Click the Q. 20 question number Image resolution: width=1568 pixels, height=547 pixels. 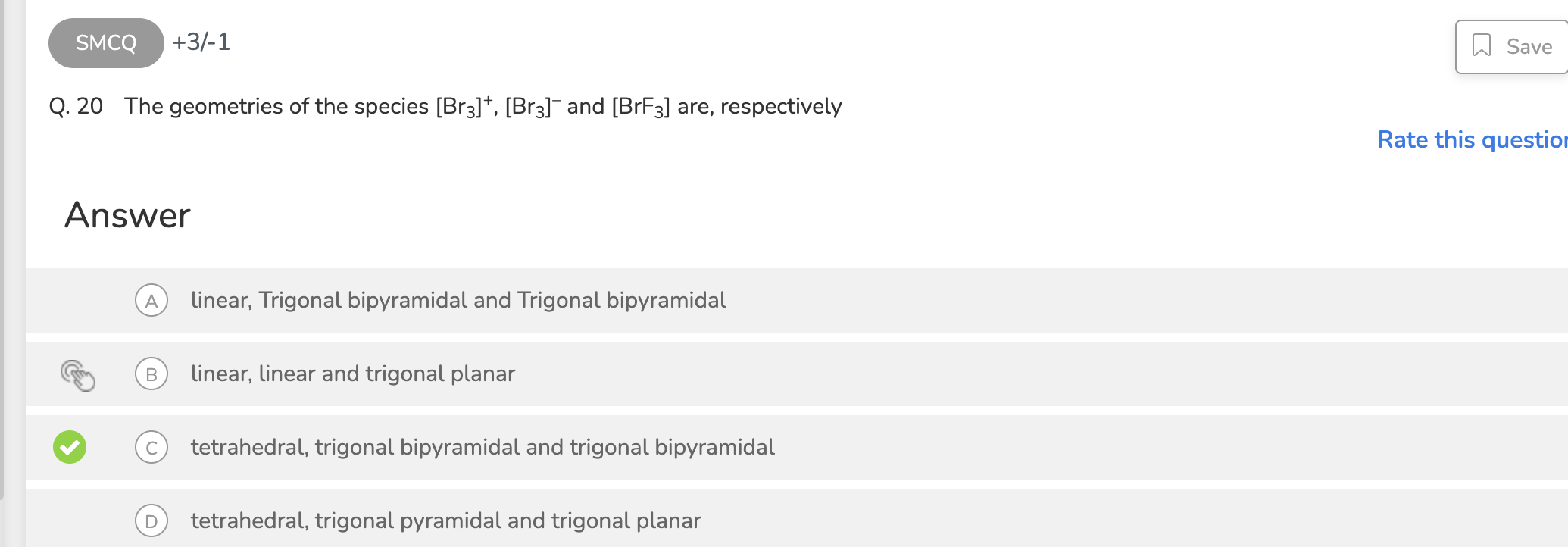click(76, 106)
